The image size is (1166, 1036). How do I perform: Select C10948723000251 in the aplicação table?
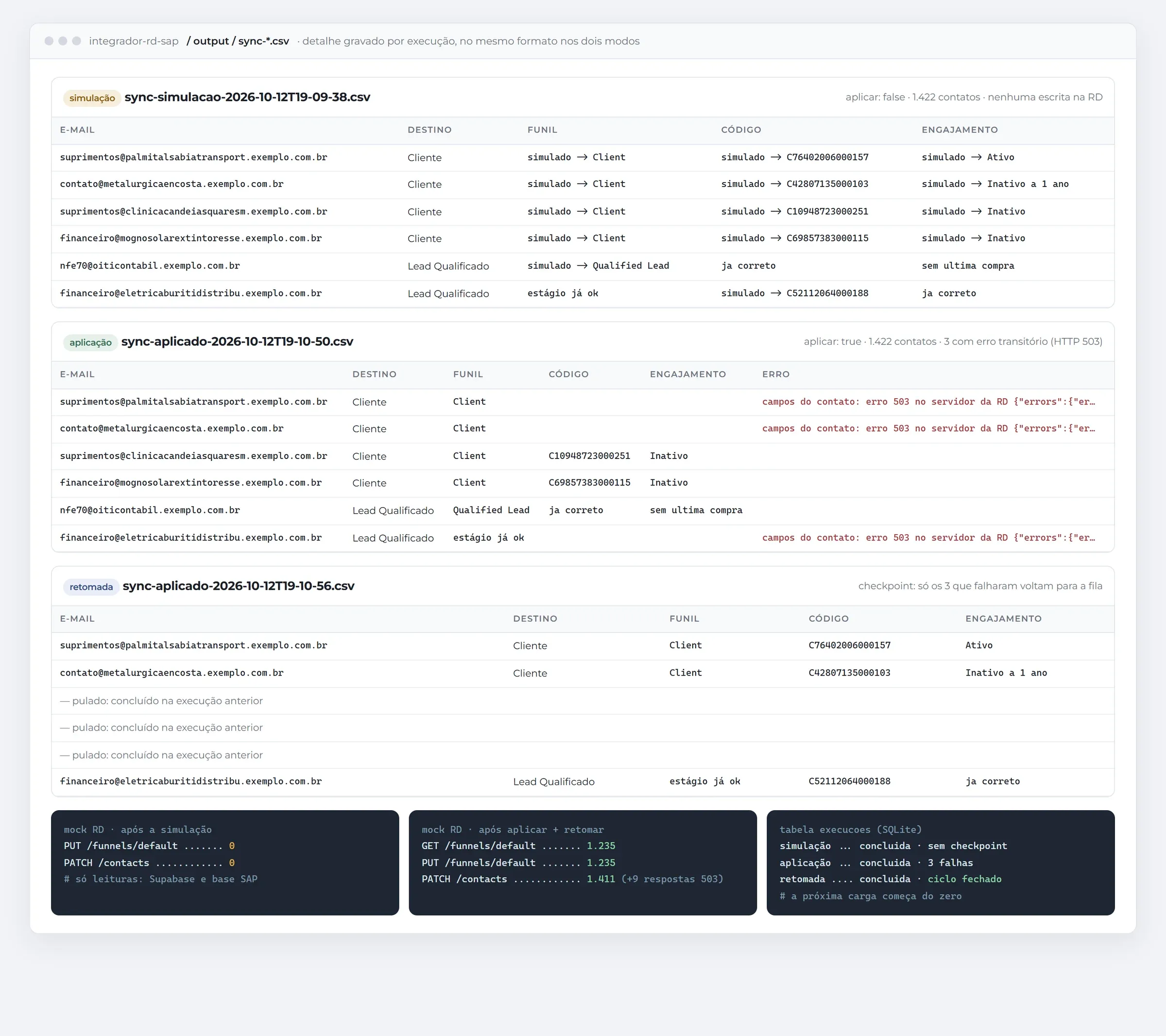pos(589,456)
